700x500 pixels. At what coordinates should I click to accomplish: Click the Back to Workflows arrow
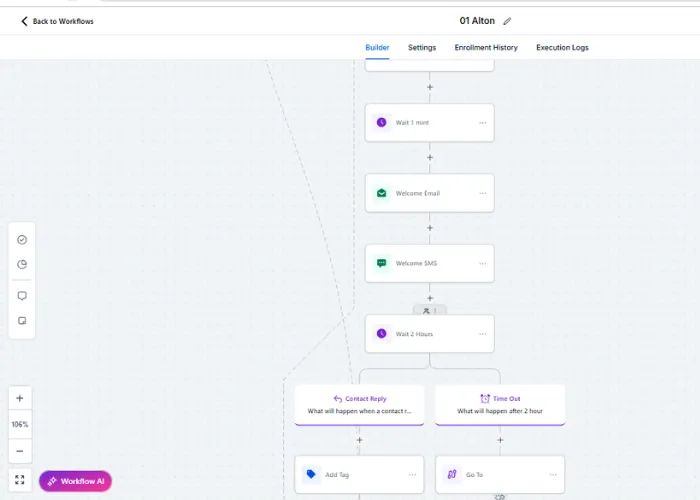24,21
